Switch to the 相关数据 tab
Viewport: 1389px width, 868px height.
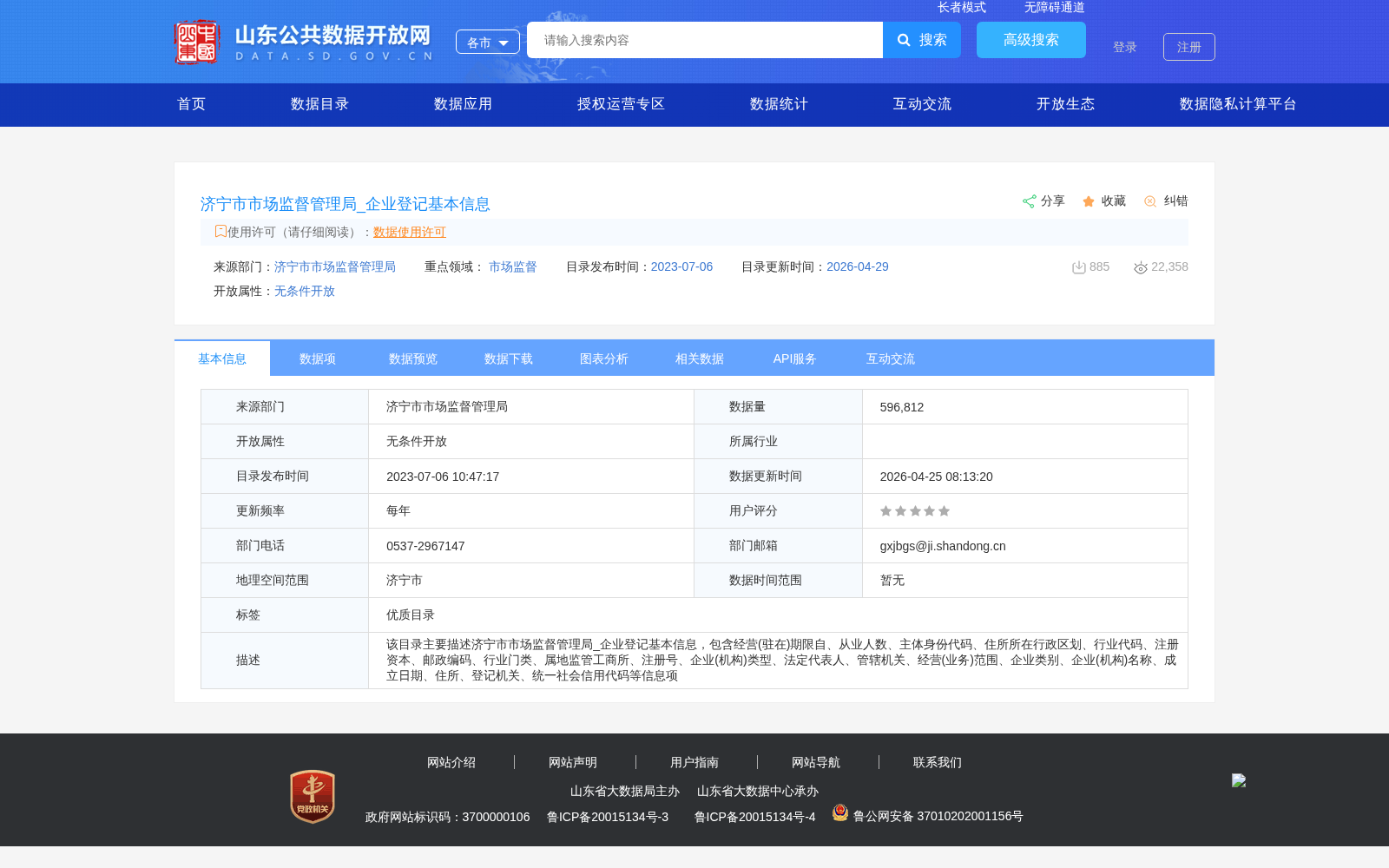click(x=700, y=358)
